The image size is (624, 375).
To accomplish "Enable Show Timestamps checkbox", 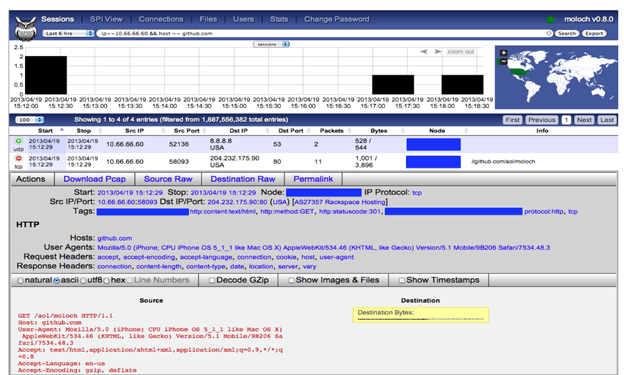I will [x=402, y=281].
